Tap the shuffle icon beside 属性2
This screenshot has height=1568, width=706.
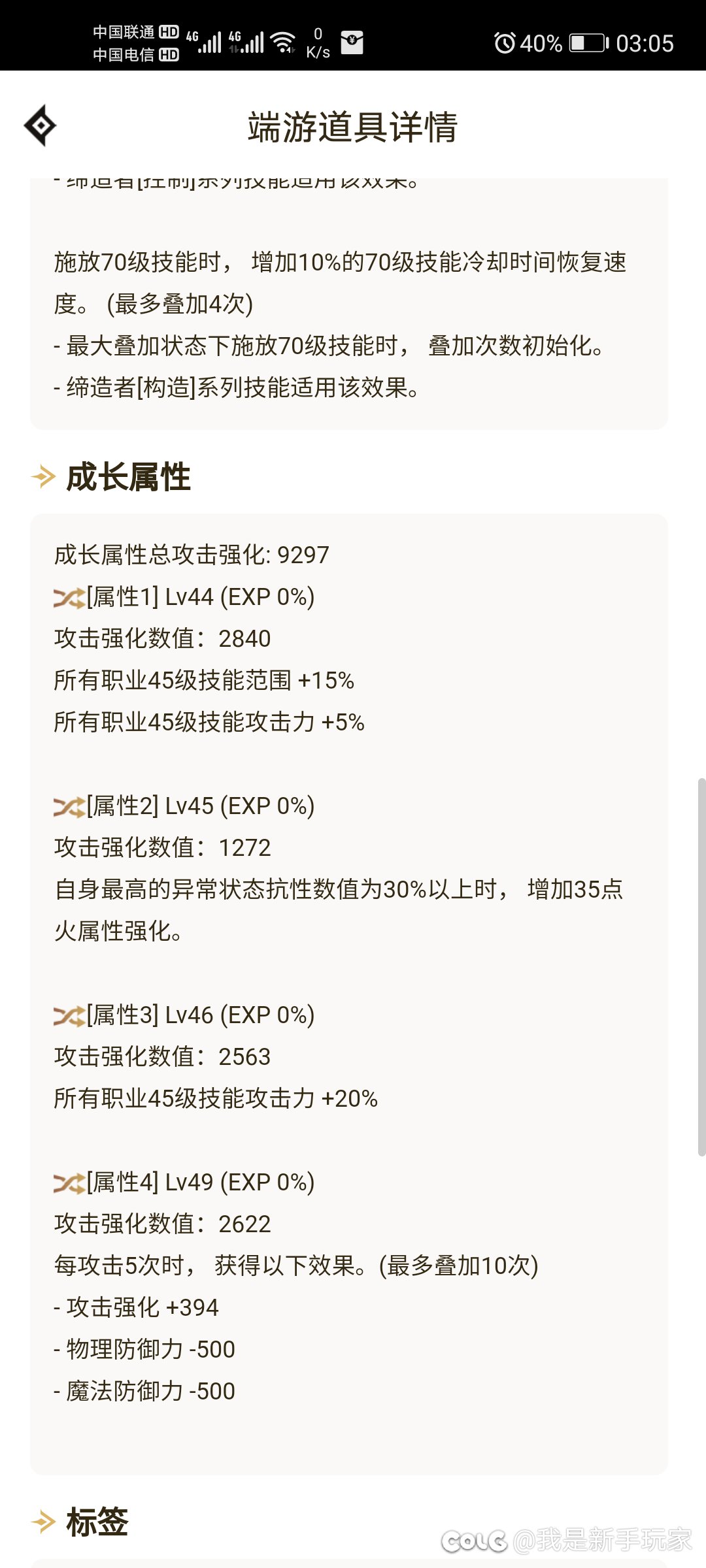tap(69, 807)
